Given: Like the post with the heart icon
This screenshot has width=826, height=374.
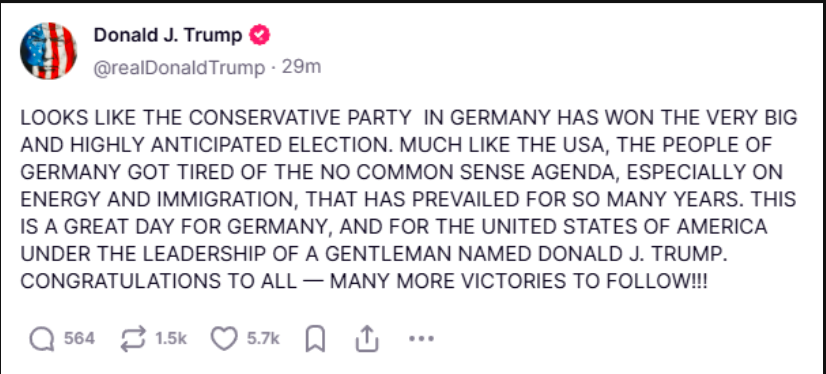Looking at the screenshot, I should [224, 339].
